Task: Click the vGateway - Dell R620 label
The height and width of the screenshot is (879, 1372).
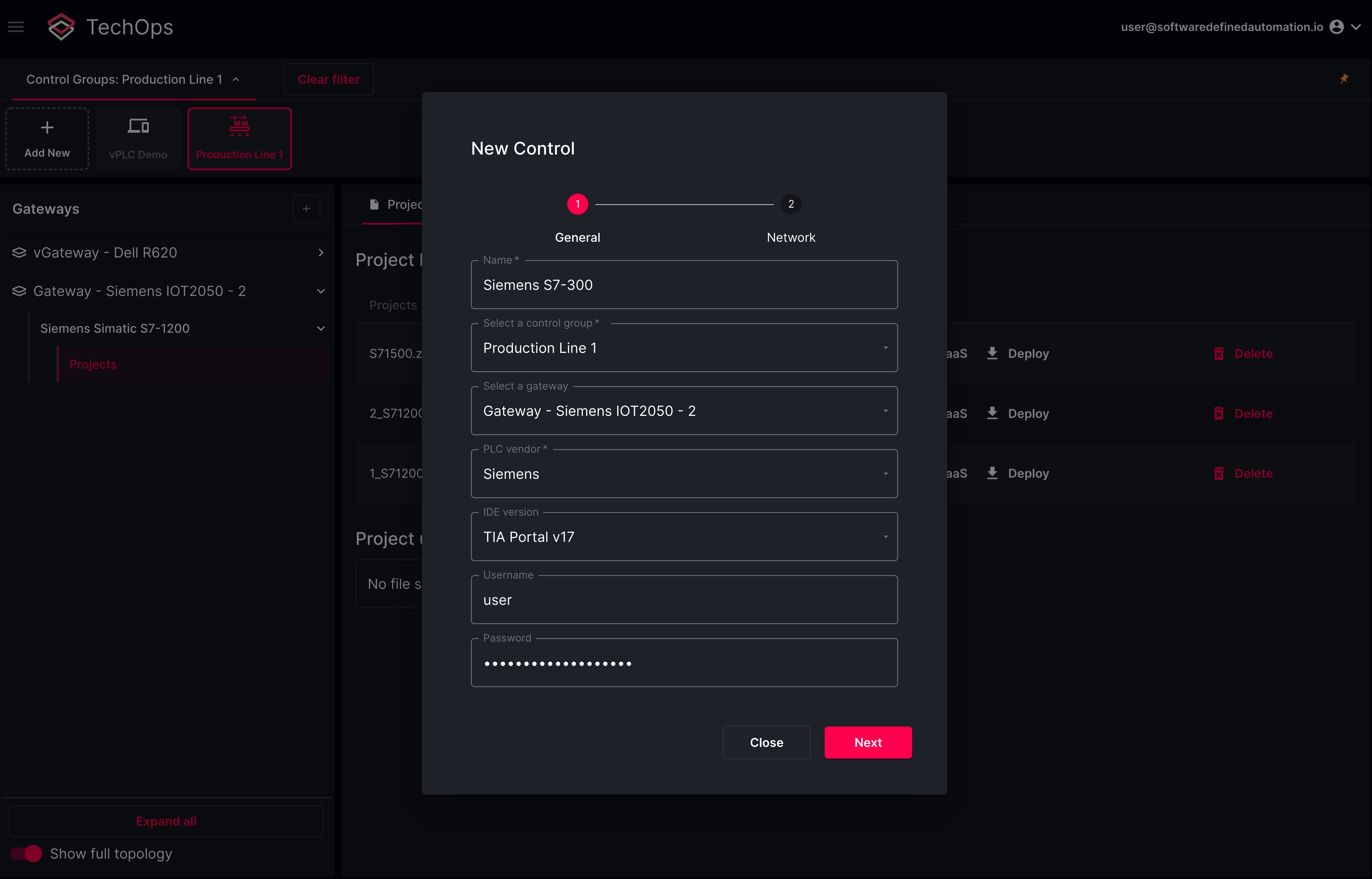Action: 105,252
